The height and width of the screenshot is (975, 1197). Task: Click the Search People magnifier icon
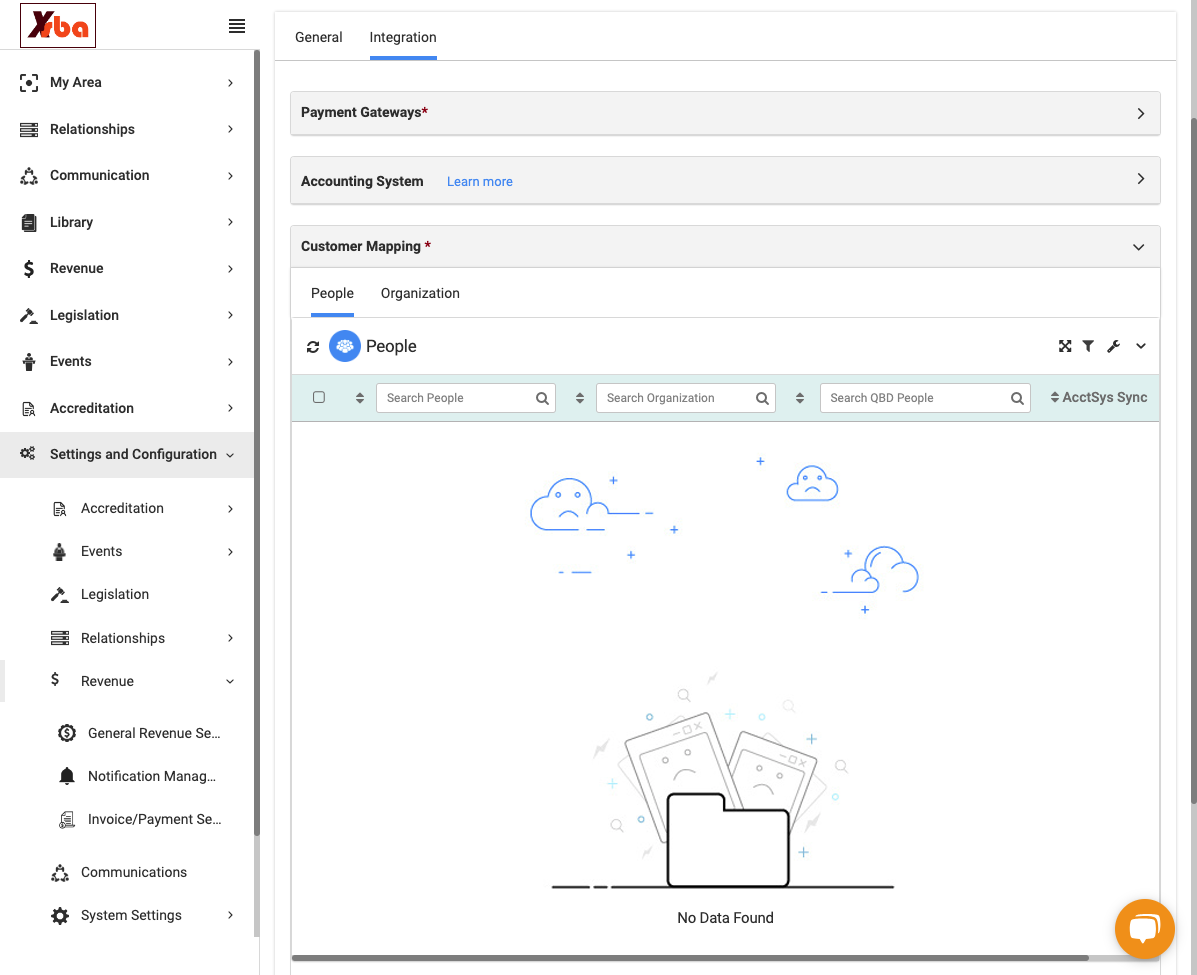(542, 399)
